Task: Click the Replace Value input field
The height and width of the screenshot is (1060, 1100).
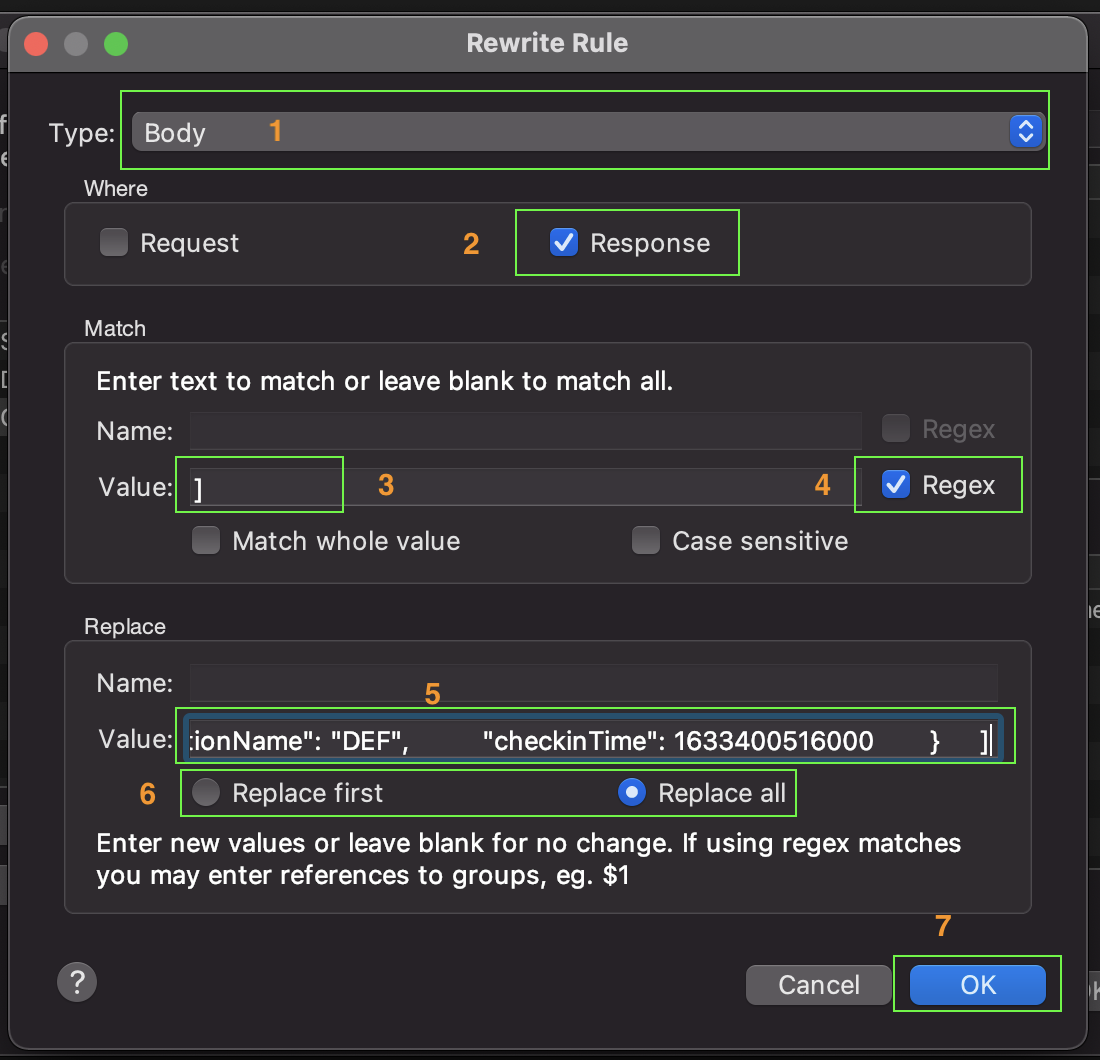Action: pyautogui.click(x=591, y=739)
